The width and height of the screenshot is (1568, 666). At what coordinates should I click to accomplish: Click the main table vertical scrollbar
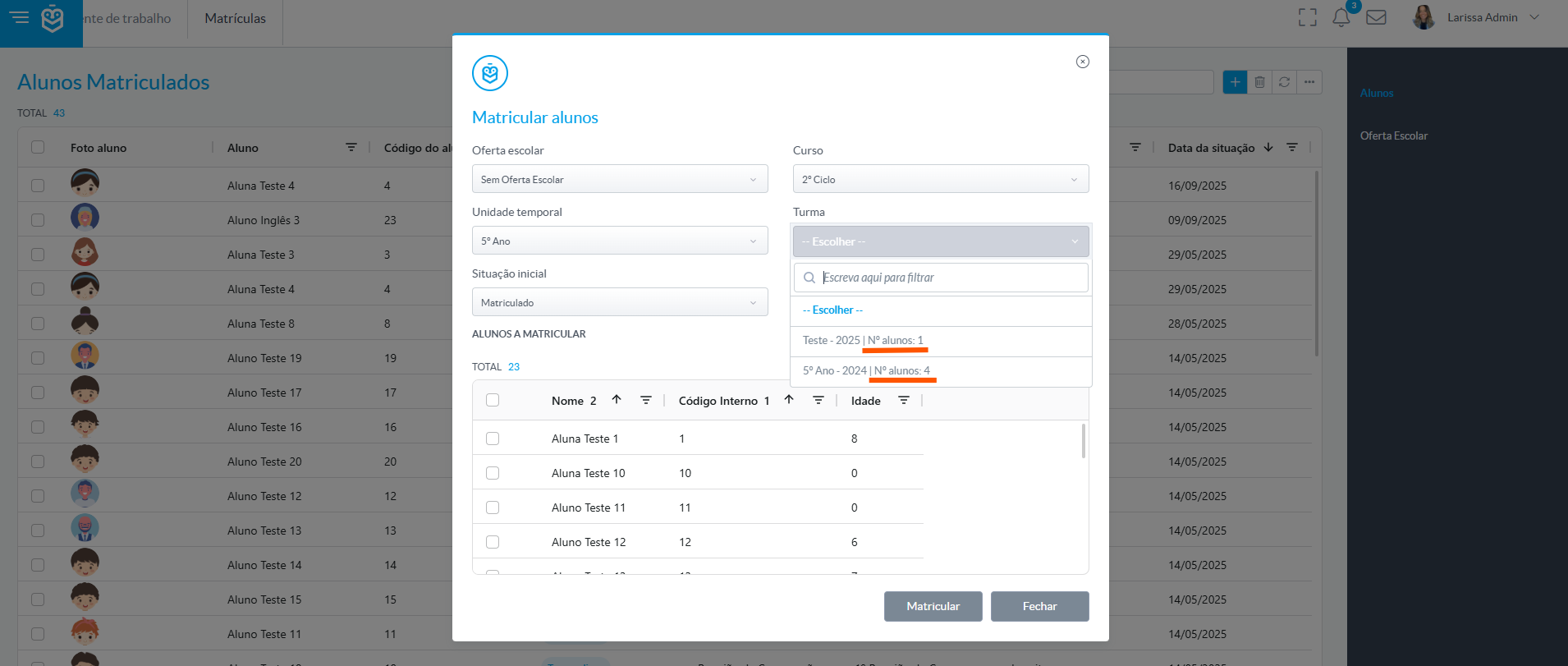1317,263
